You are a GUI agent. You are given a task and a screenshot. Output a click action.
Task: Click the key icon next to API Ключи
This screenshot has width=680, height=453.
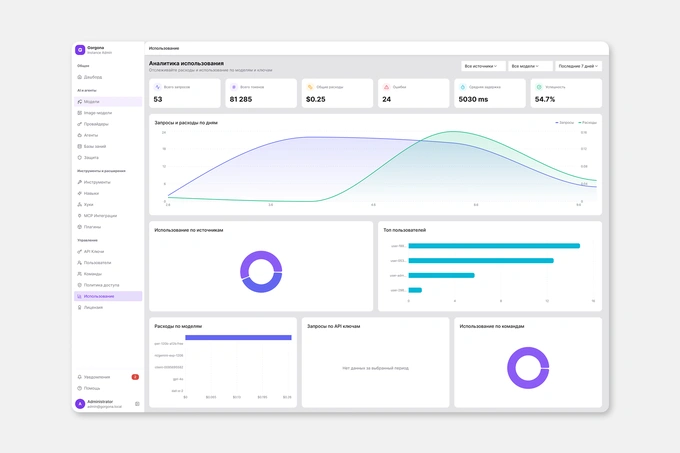79,251
